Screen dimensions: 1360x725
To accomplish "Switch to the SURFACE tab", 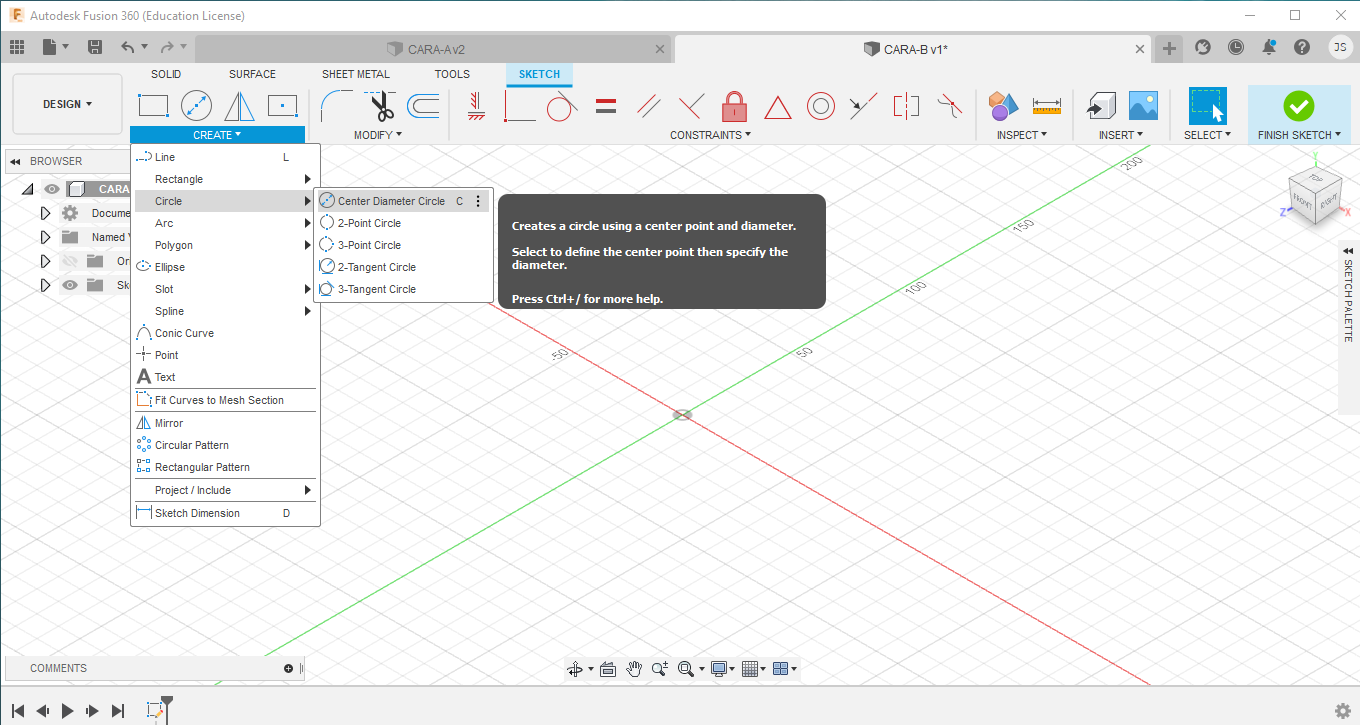I will point(252,74).
